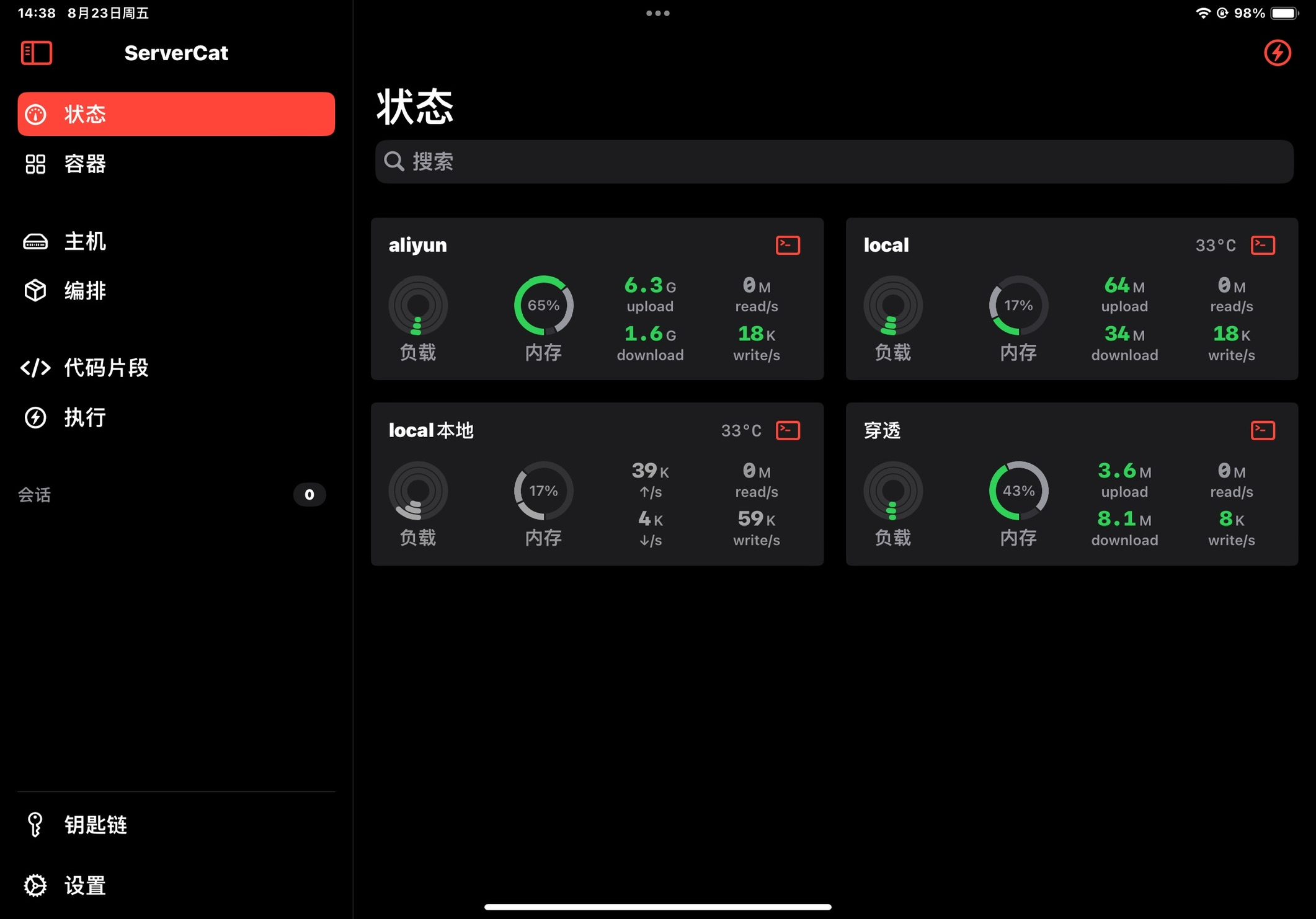Image resolution: width=1316 pixels, height=919 pixels.
Task: Click the 搜索 search field
Action: click(x=834, y=162)
